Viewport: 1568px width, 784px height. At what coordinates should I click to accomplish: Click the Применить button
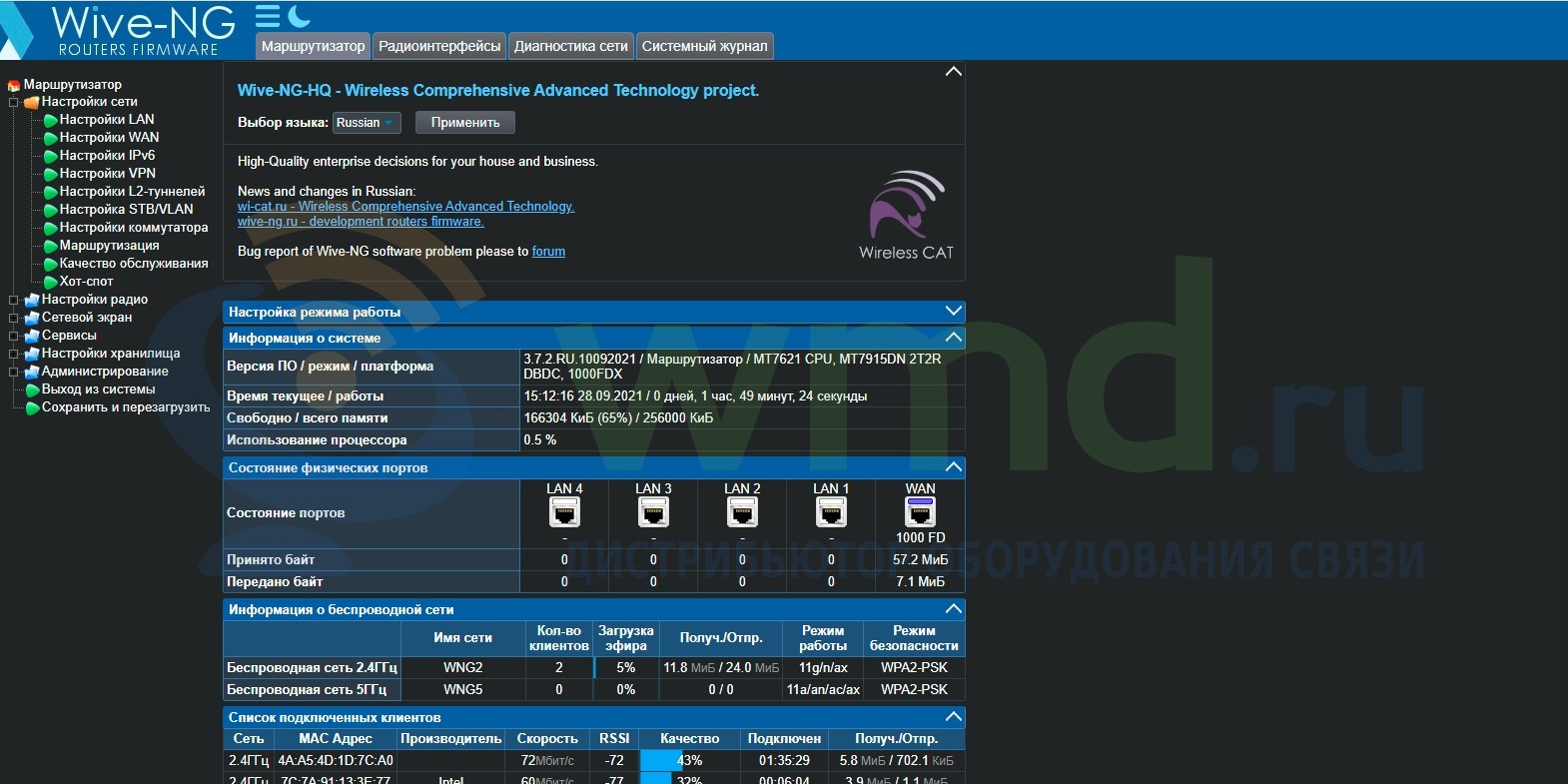point(465,123)
